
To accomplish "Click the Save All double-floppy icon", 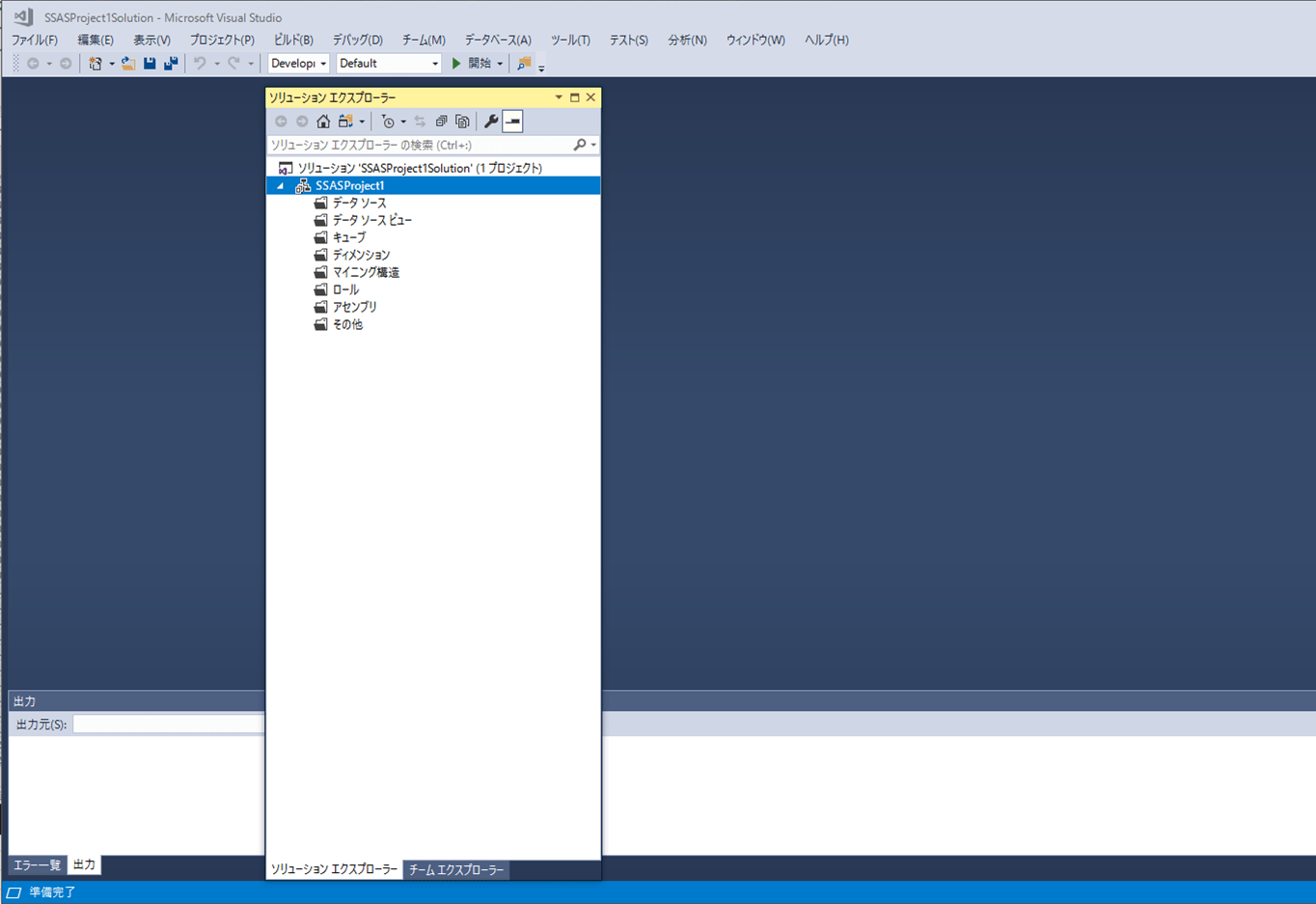I will pyautogui.click(x=171, y=64).
